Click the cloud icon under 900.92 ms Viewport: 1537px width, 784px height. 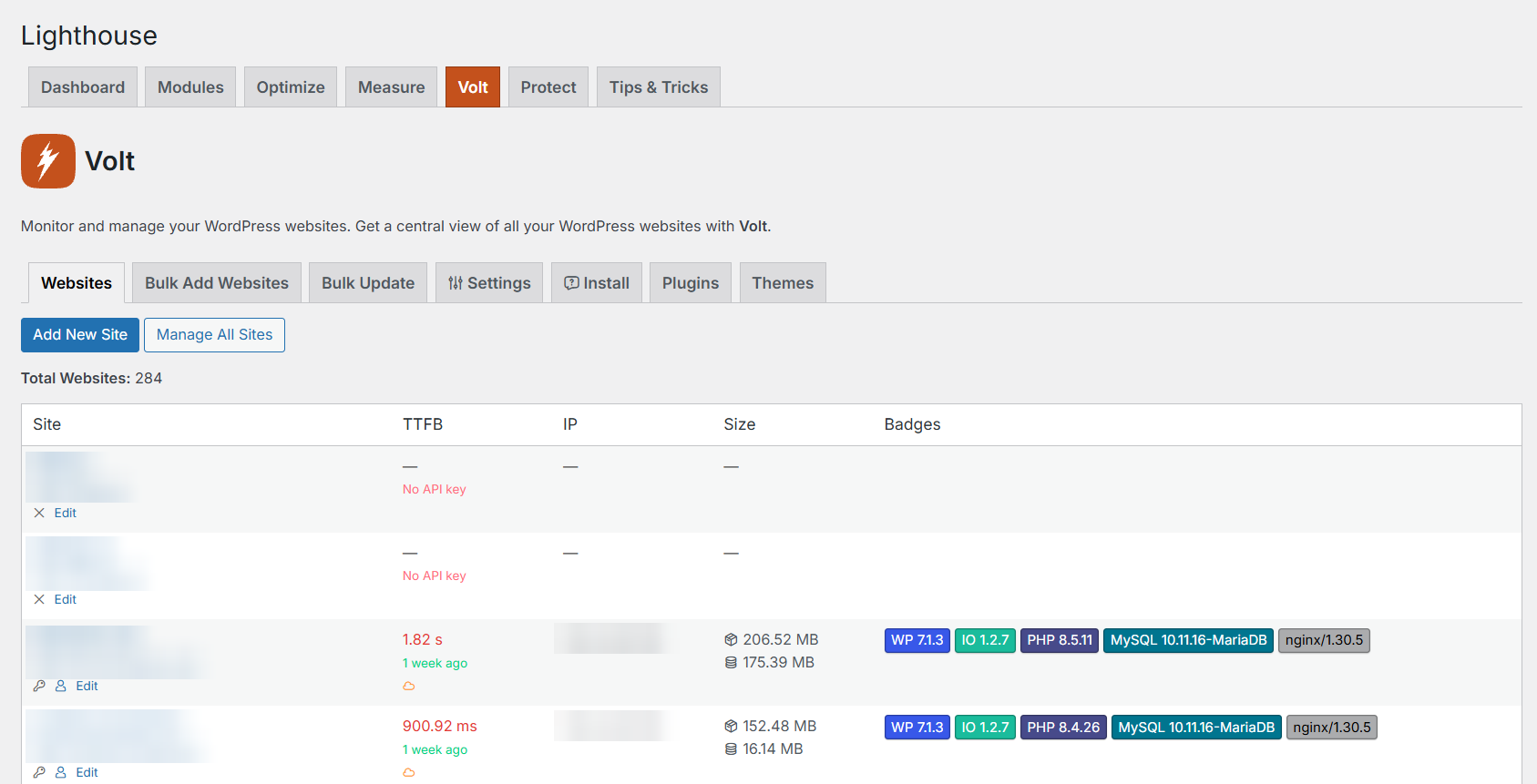click(x=409, y=772)
